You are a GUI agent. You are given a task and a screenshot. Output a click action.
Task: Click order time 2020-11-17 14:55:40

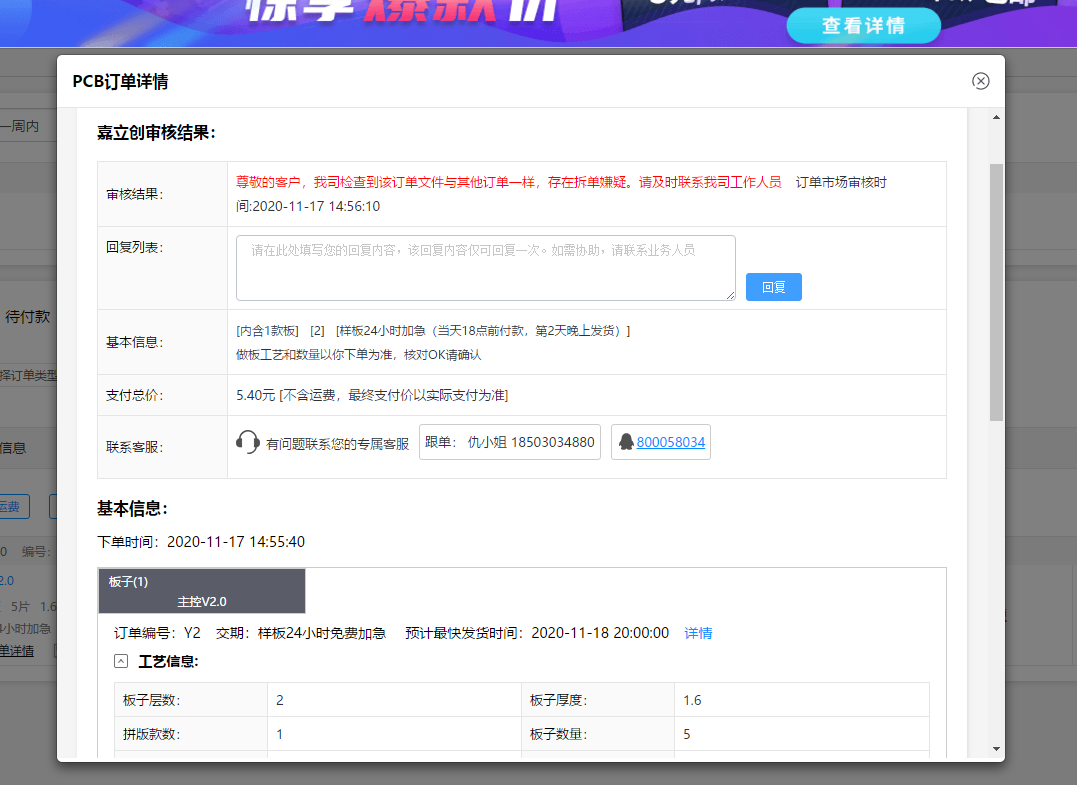(236, 542)
